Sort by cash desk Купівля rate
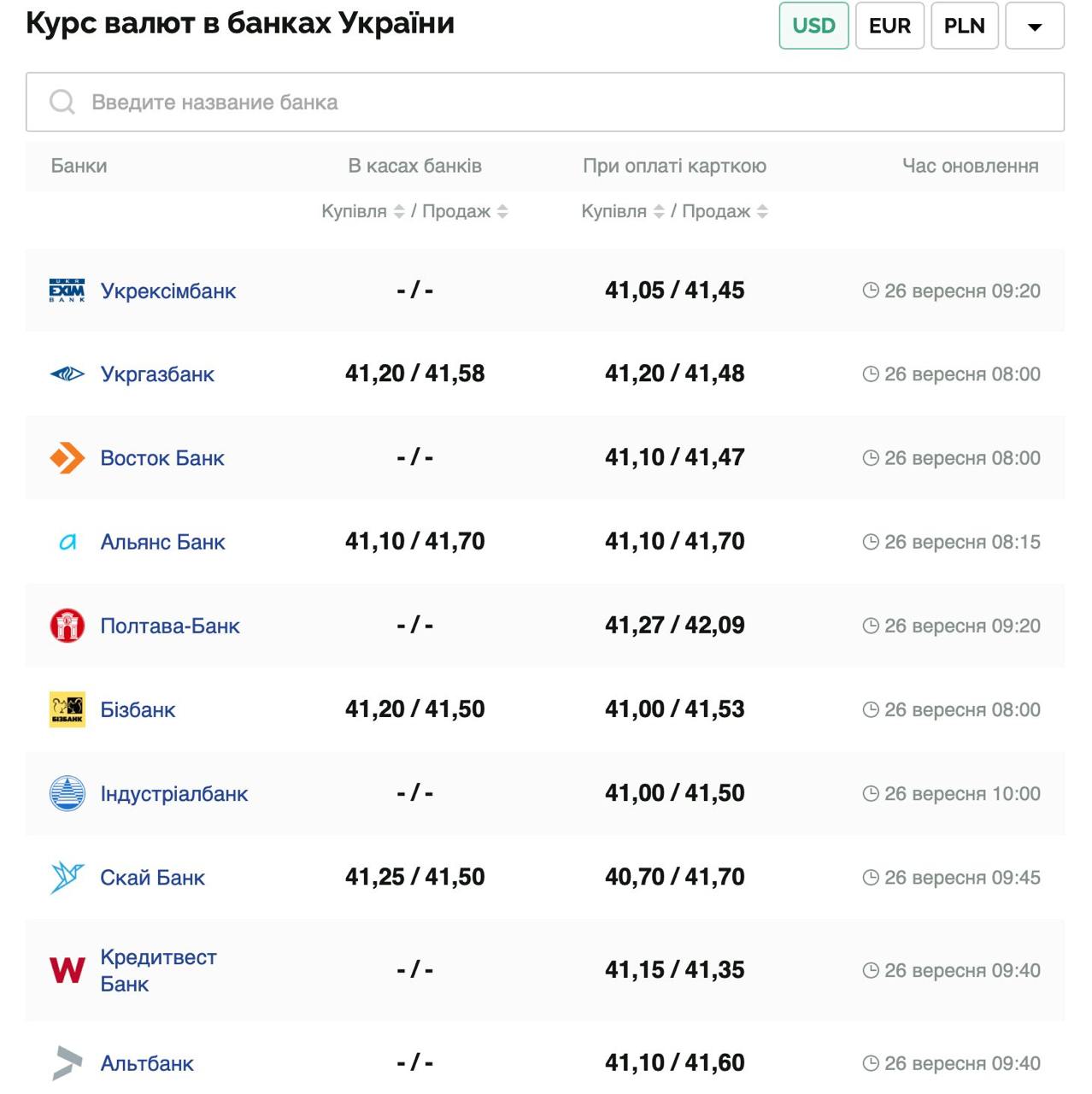This screenshot has height=1094, width=1092. coord(398,211)
